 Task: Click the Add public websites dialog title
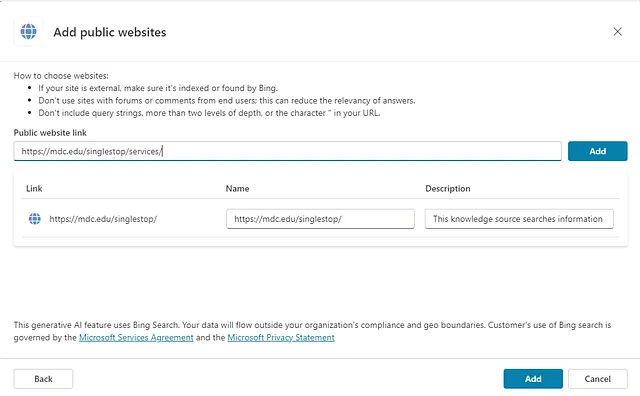(x=110, y=32)
